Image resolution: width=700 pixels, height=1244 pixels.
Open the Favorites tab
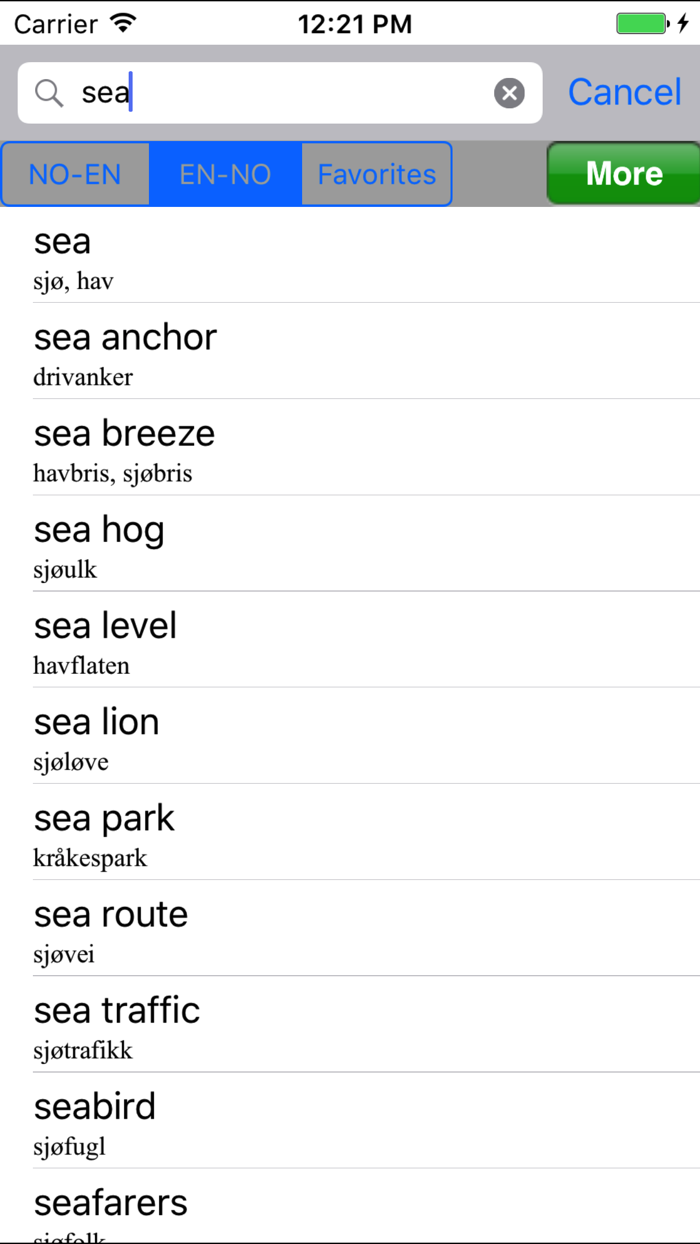click(376, 173)
